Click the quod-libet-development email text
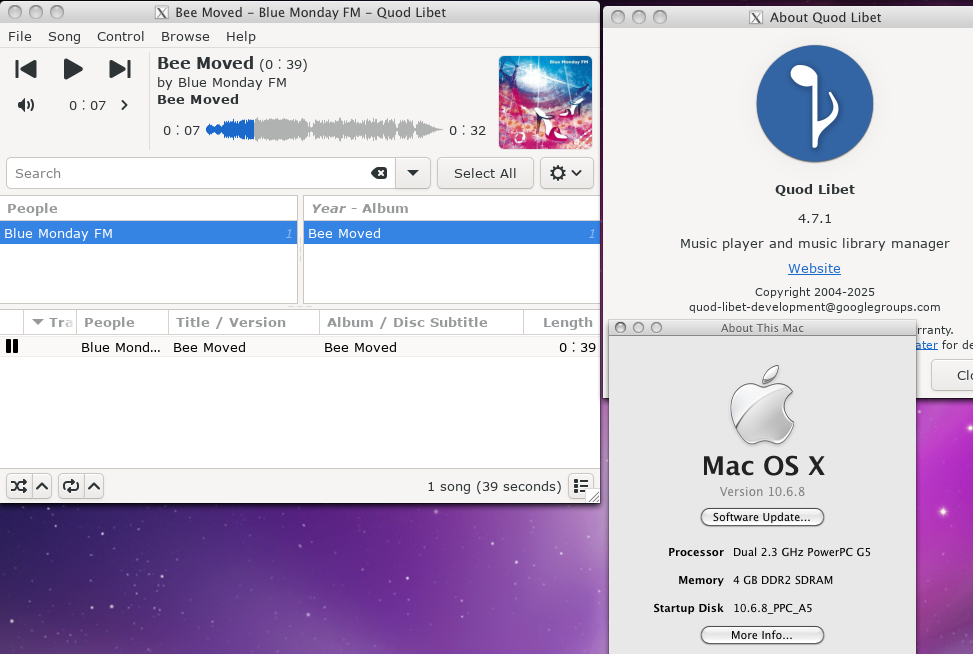The width and height of the screenshot is (973, 654). coord(814,307)
